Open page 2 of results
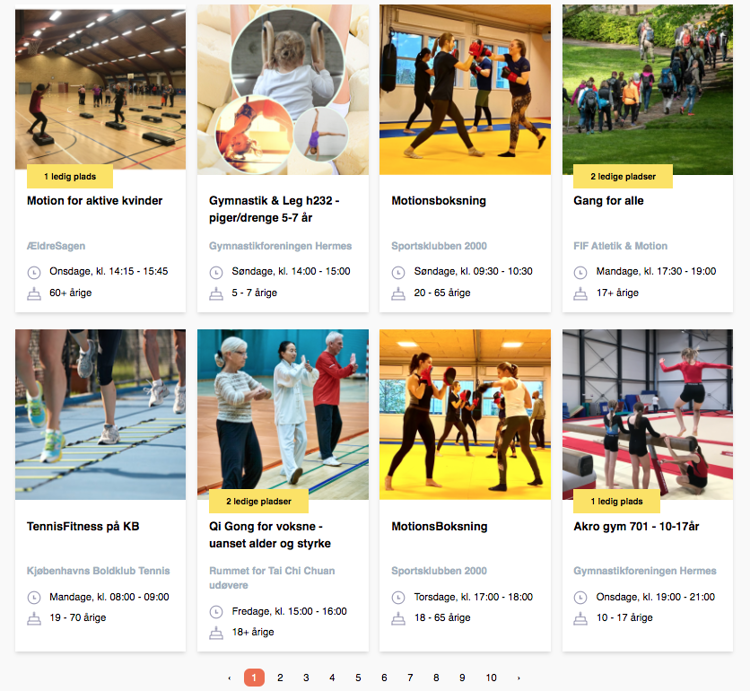 280,678
